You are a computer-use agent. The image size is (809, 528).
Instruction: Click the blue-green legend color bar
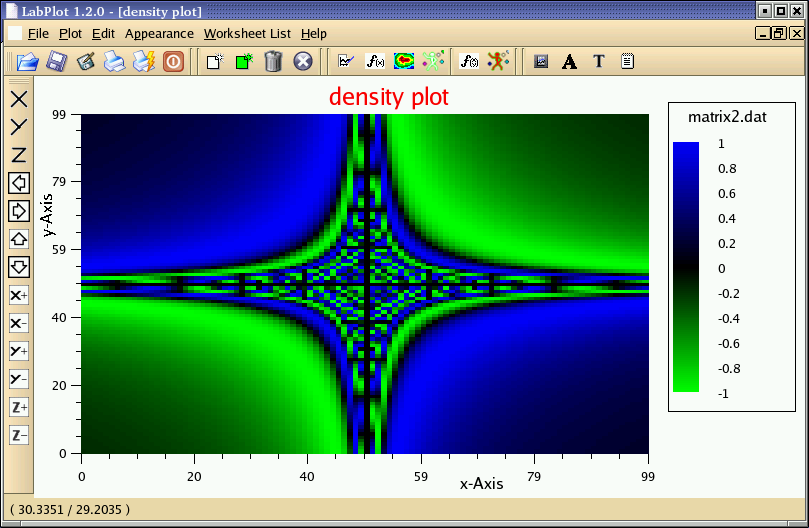(x=686, y=267)
